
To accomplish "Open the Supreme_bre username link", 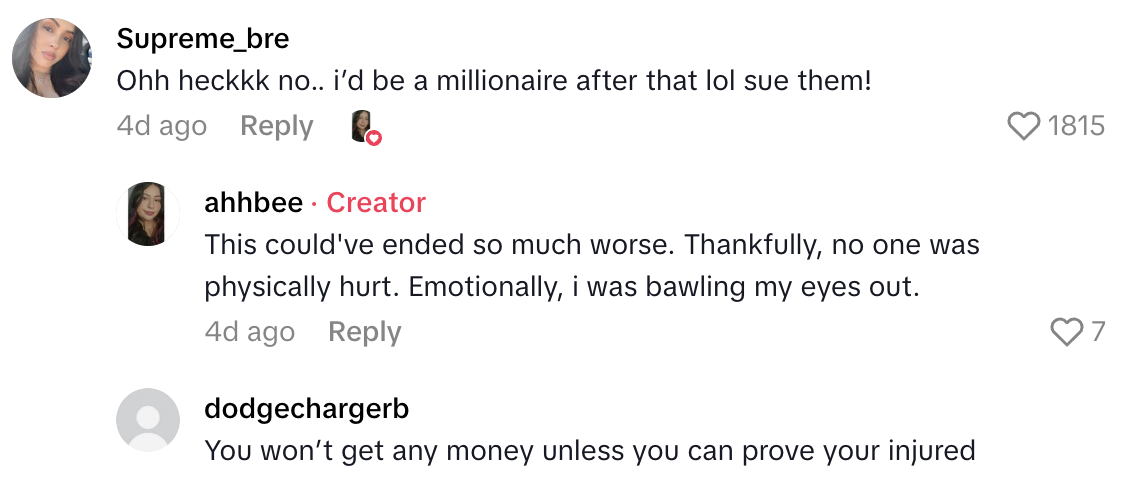I will coord(203,38).
